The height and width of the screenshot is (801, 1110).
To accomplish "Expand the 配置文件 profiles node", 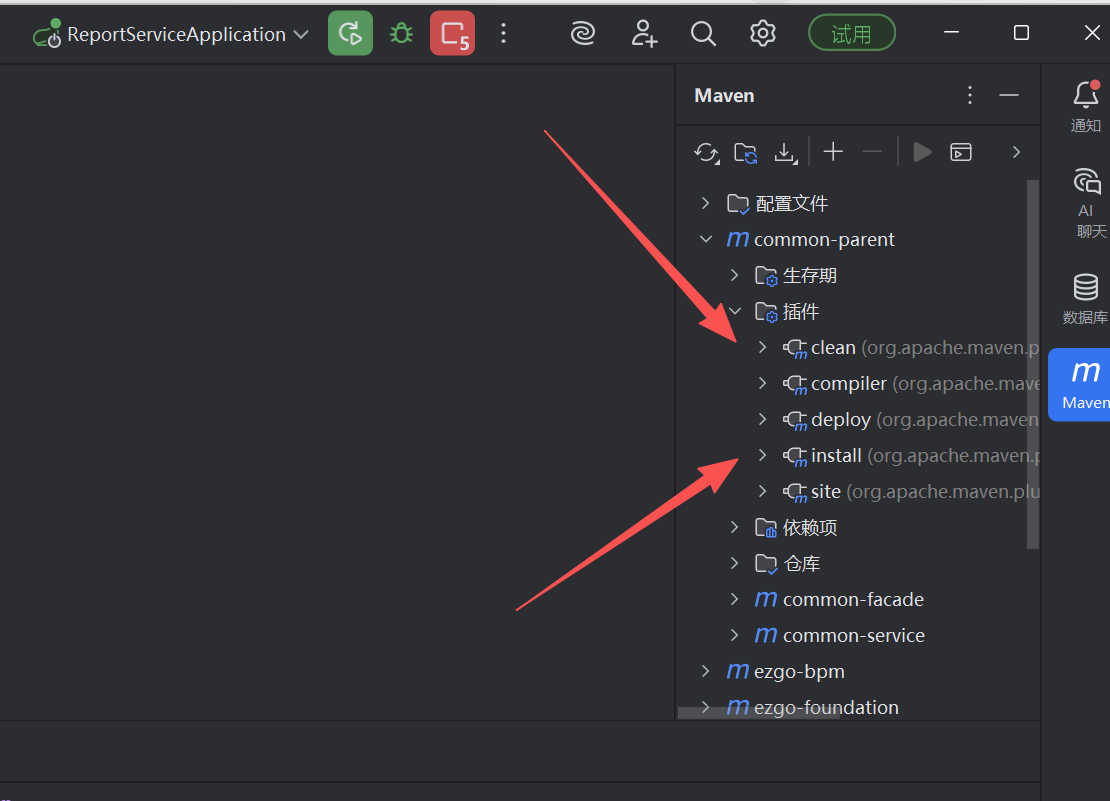I will coord(705,203).
